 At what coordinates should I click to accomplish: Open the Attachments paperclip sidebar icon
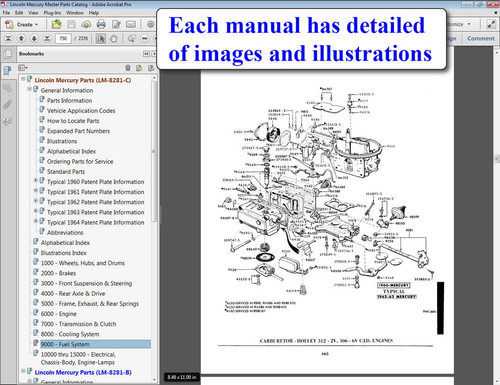[x=7, y=104]
